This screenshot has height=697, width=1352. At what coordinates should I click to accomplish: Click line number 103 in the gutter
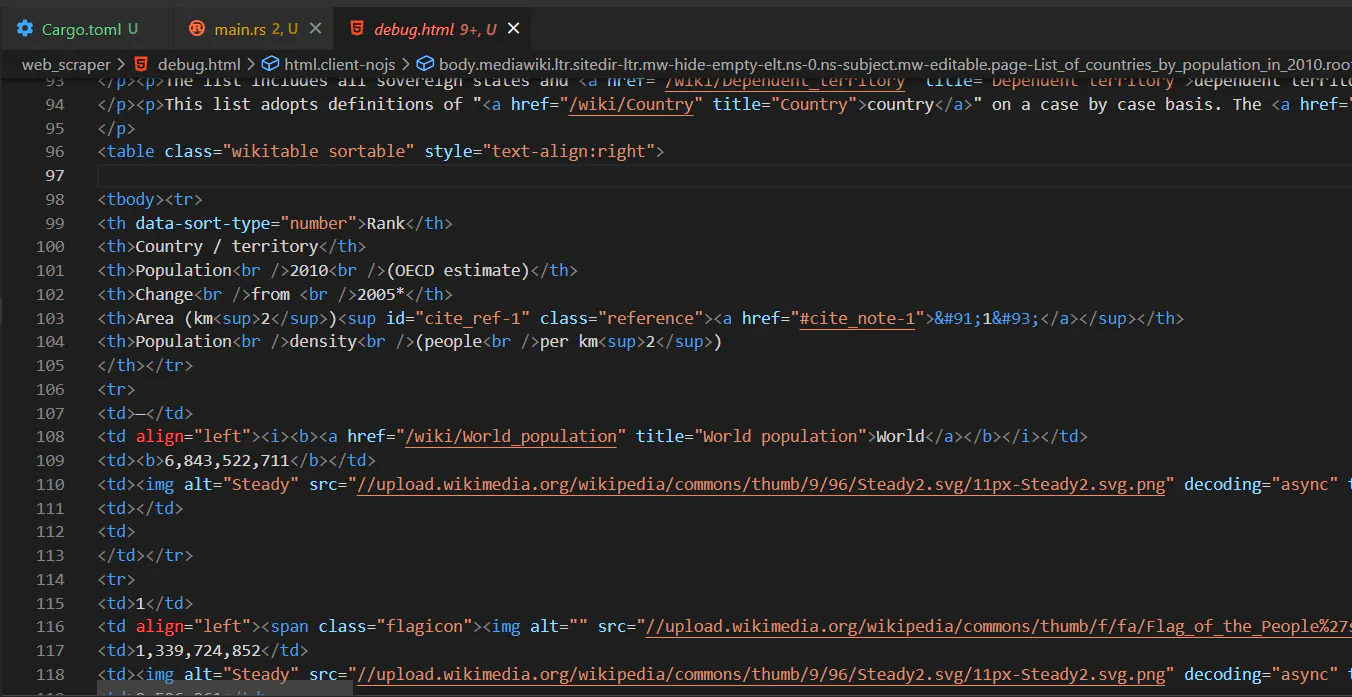tap(51, 317)
